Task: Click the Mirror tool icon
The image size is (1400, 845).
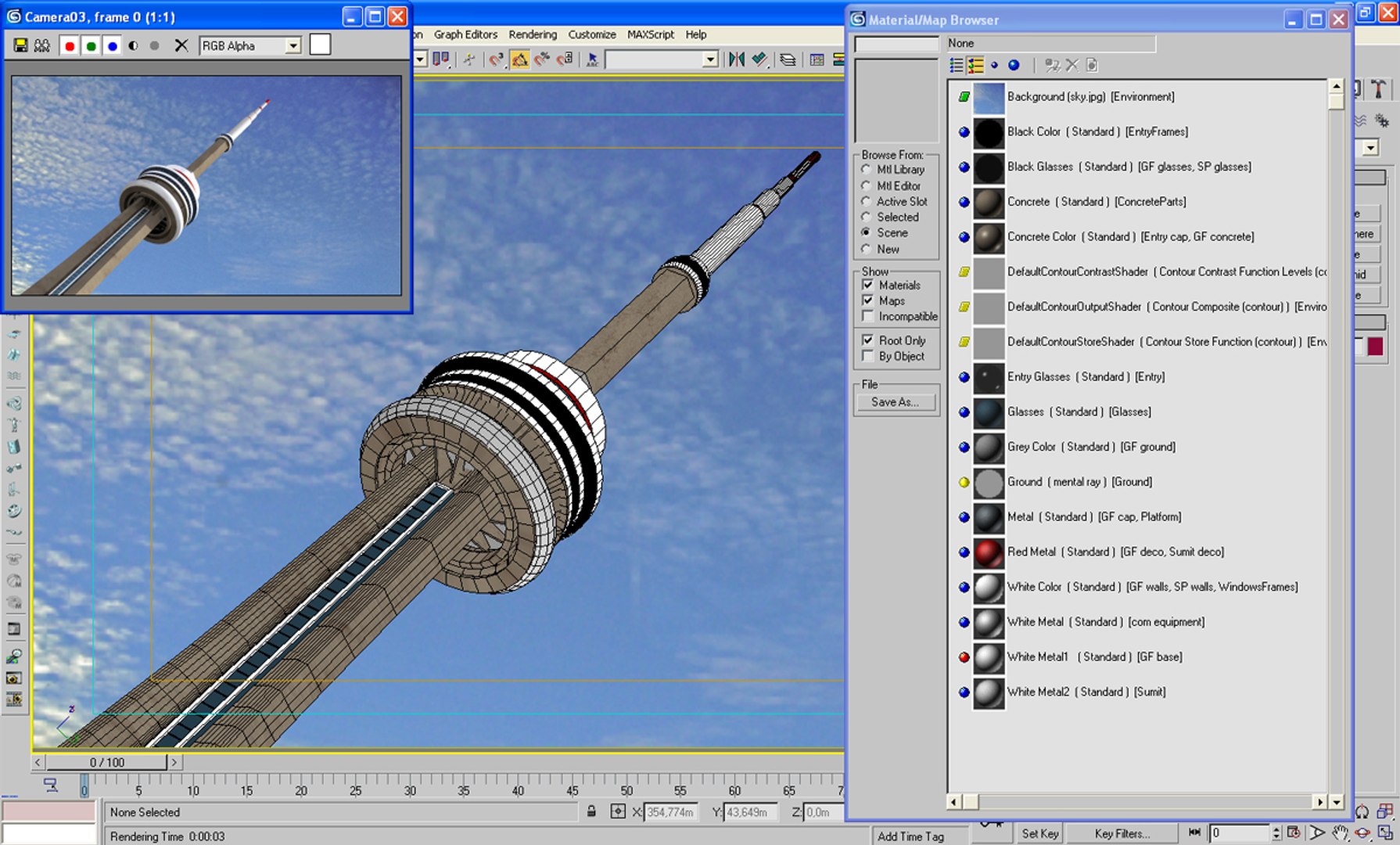Action: click(x=736, y=59)
